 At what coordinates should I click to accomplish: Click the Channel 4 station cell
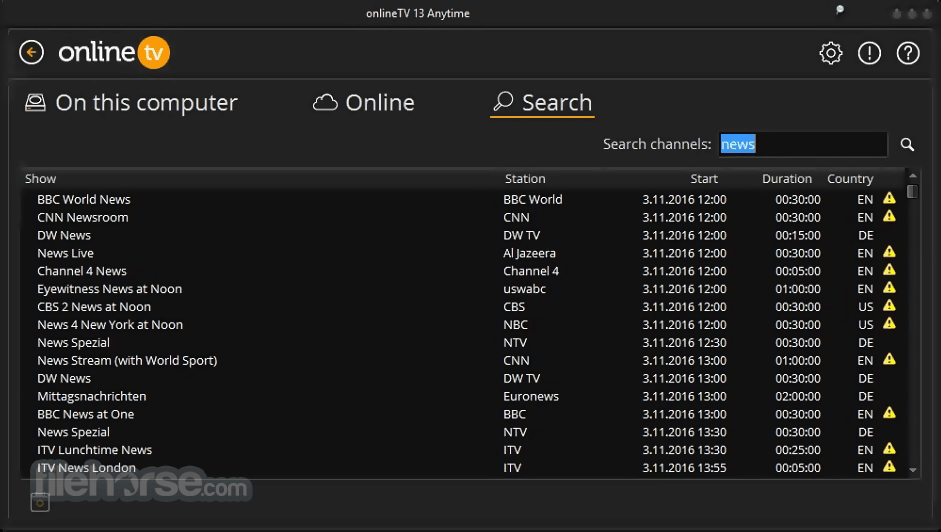[531, 271]
